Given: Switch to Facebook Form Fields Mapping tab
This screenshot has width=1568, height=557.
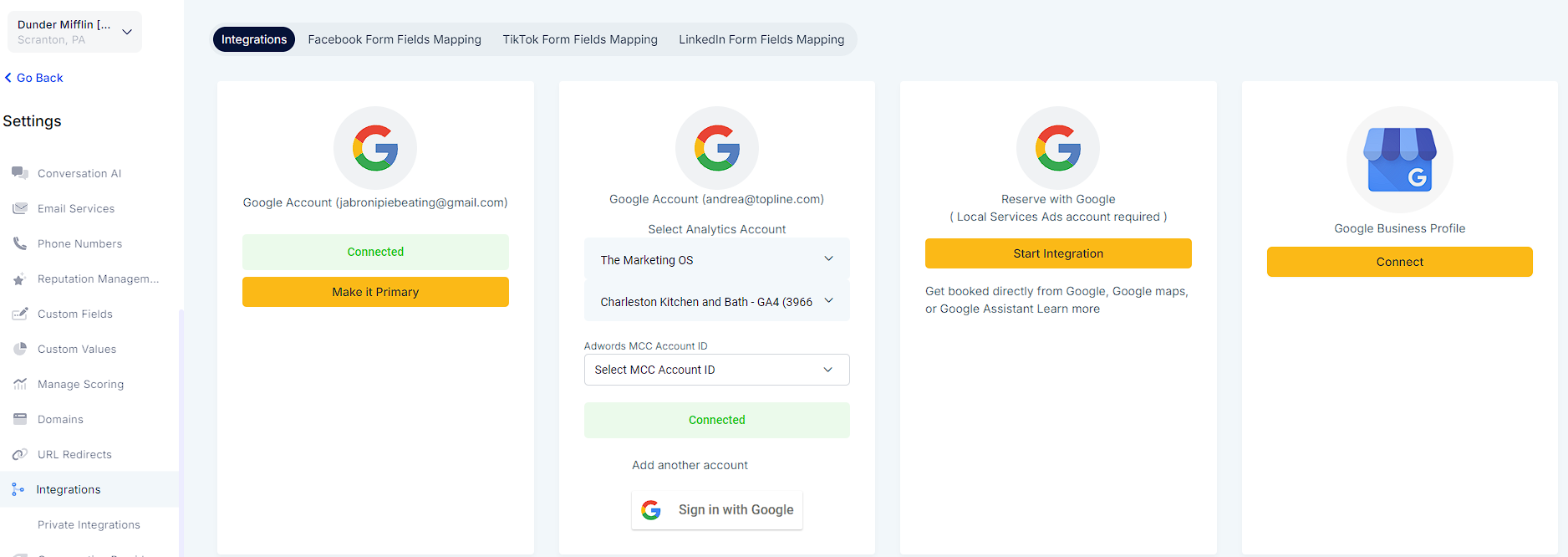Looking at the screenshot, I should tap(395, 39).
